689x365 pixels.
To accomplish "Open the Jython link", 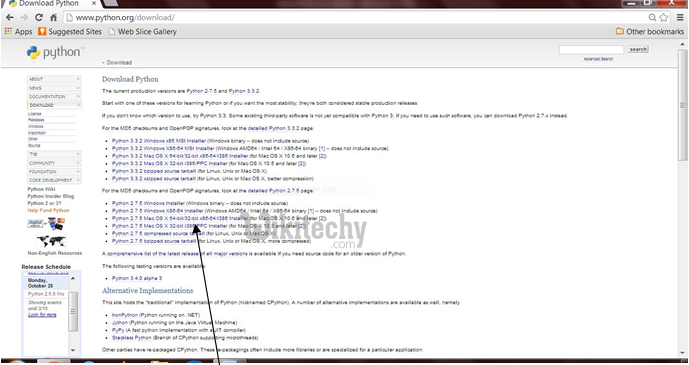I will pyautogui.click(x=120, y=323).
